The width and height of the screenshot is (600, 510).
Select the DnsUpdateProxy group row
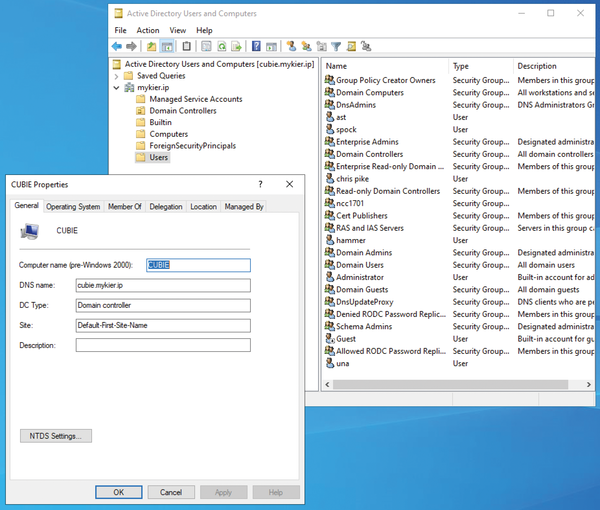pos(459,301)
